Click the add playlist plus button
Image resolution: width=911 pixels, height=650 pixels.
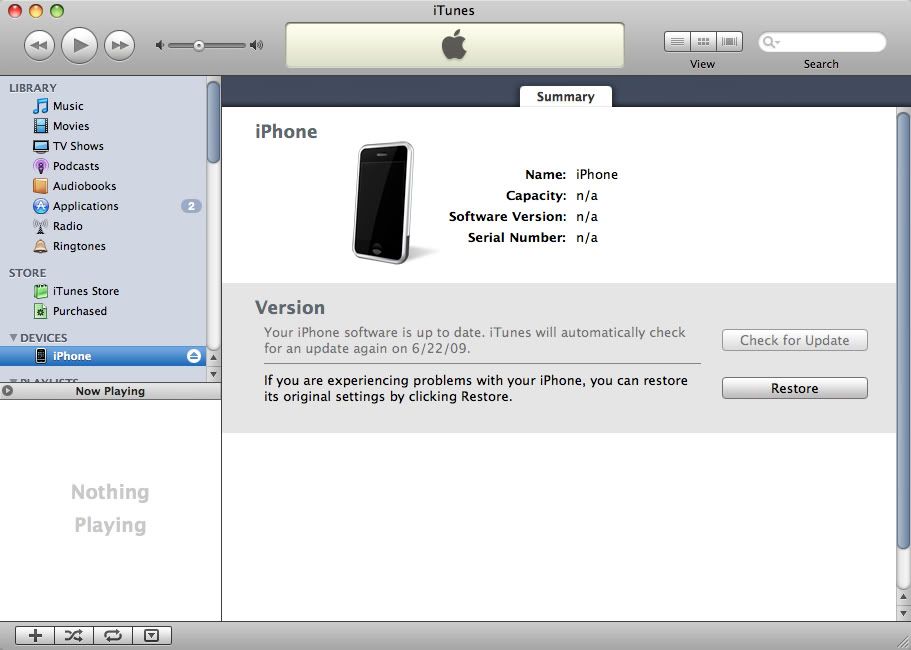pyautogui.click(x=35, y=635)
